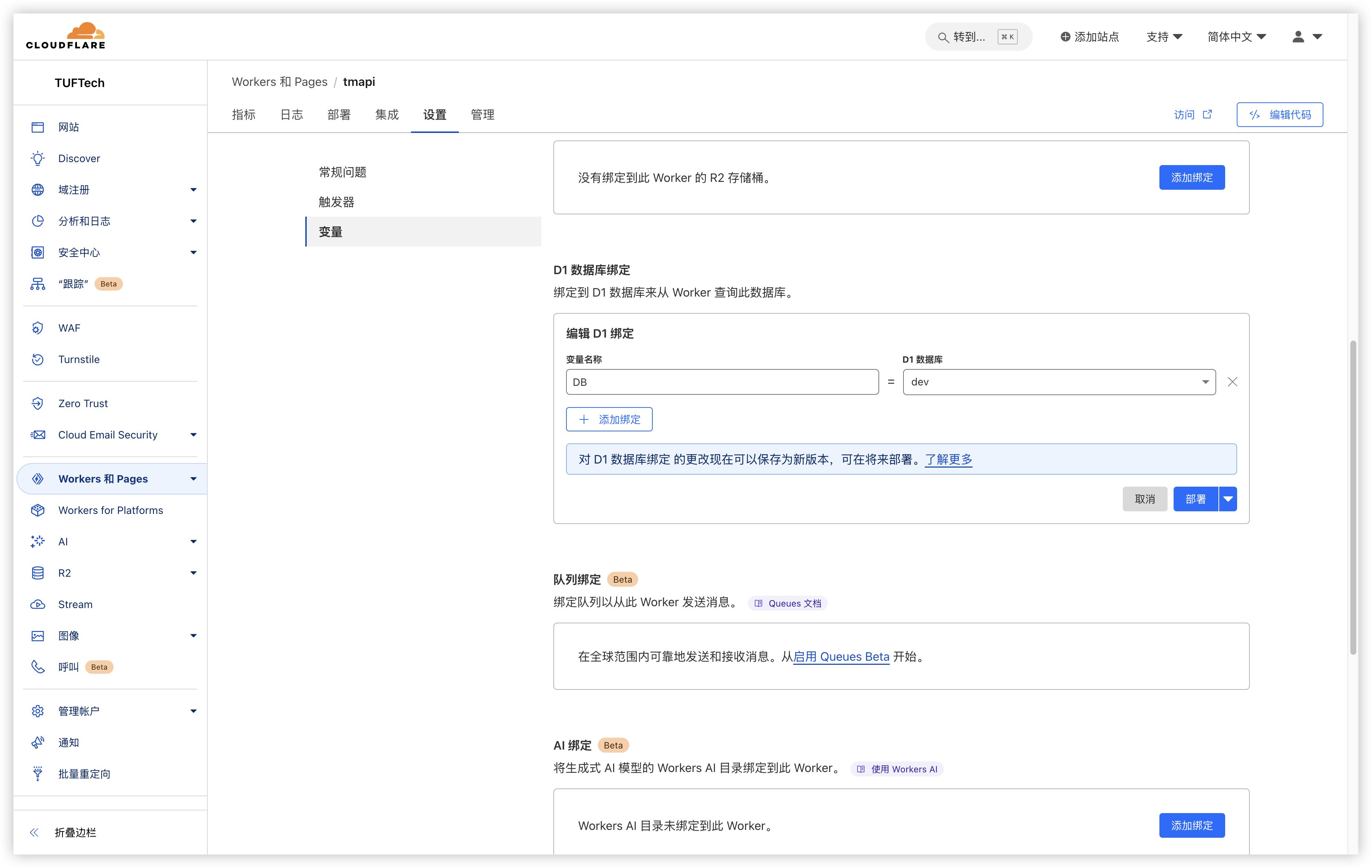Click 编辑代码 to edit code
Viewport: 1372px width, 868px height.
1280,114
